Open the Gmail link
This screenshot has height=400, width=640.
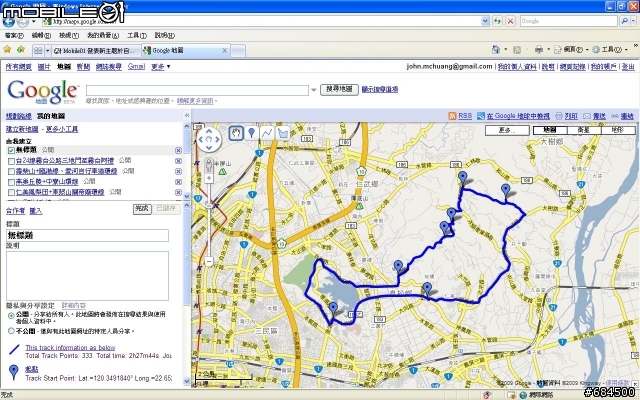(x=136, y=67)
